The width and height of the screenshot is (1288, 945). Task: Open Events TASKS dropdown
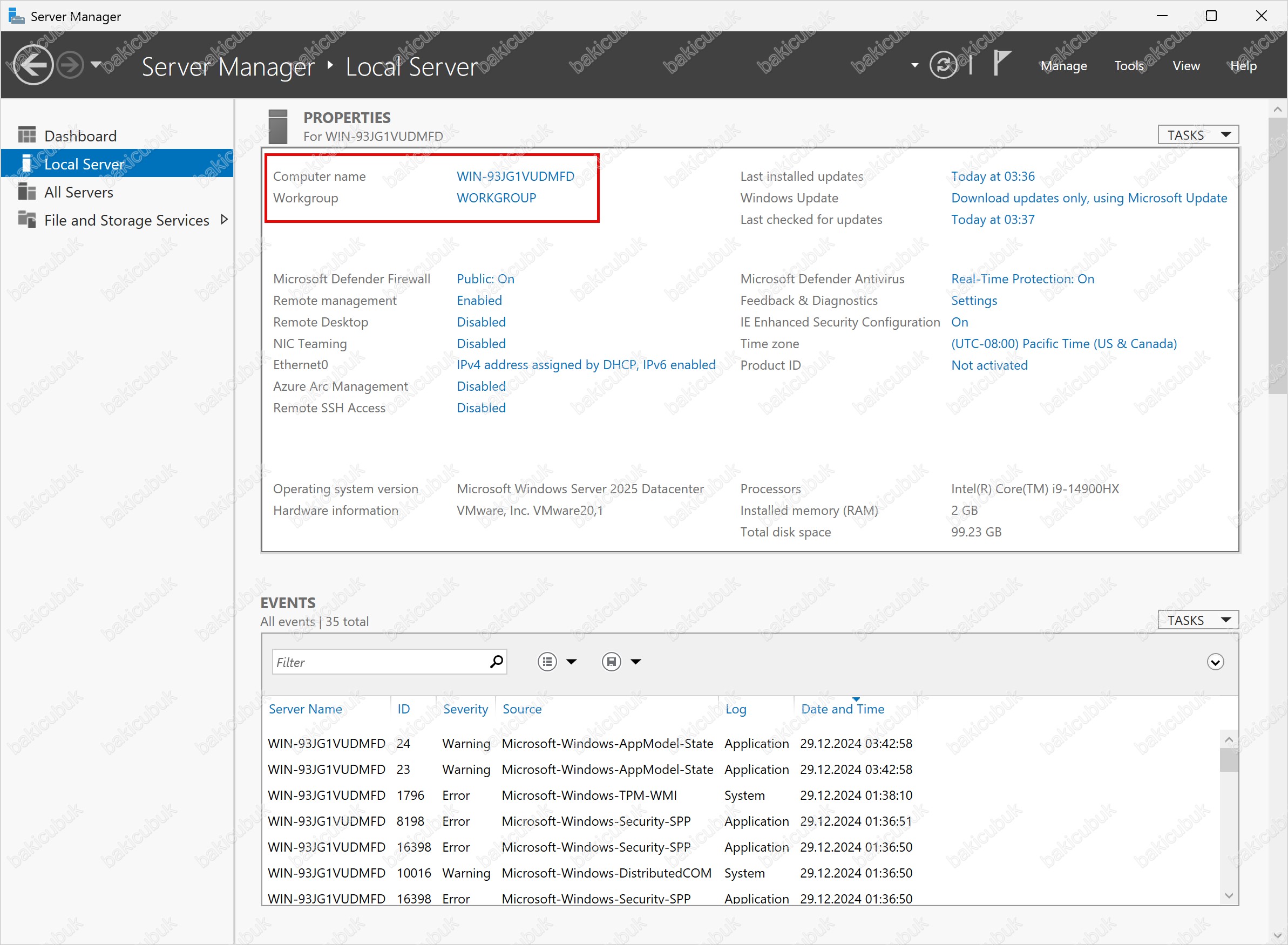coord(1198,620)
